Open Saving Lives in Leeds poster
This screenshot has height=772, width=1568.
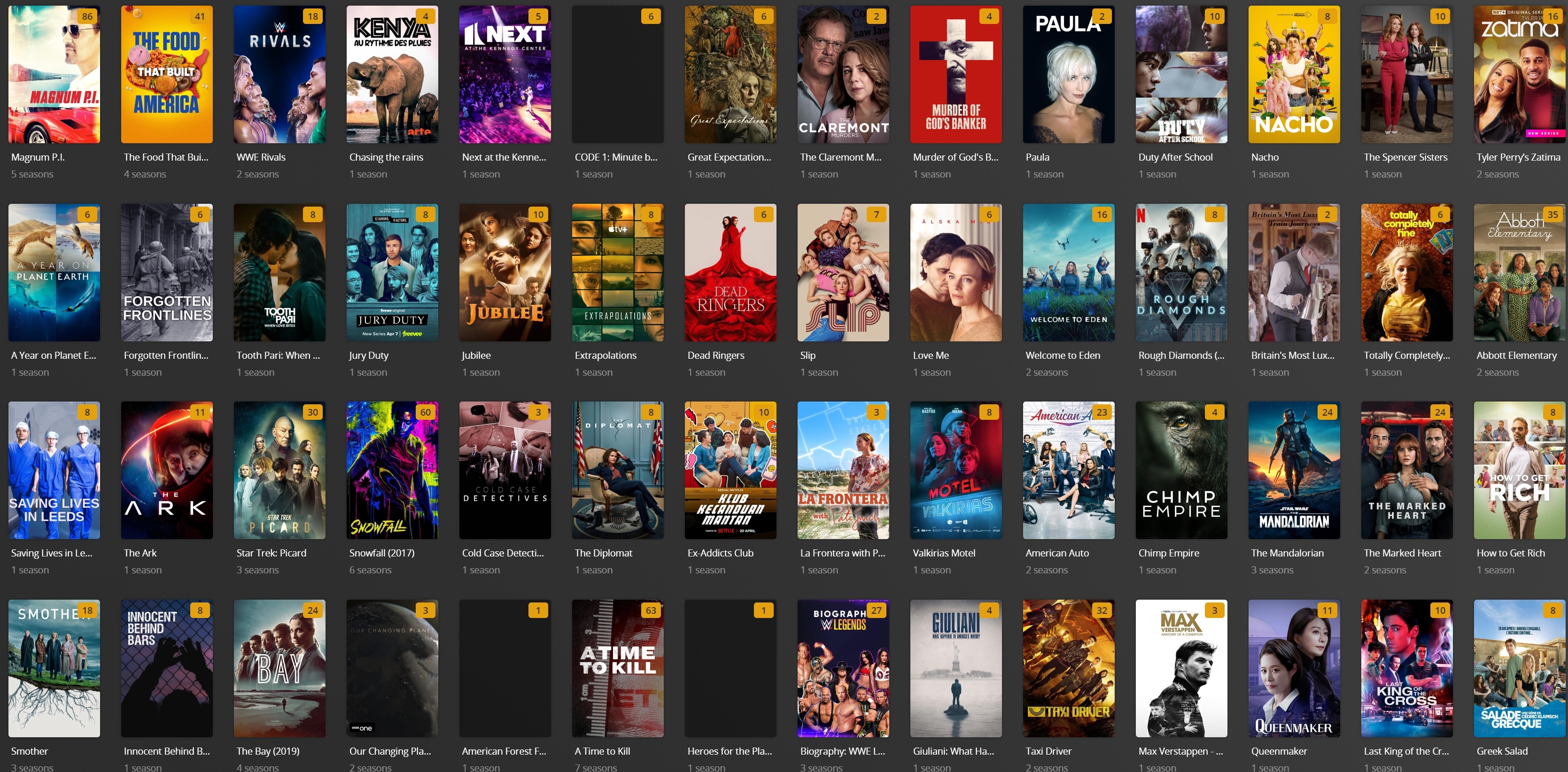(x=54, y=470)
